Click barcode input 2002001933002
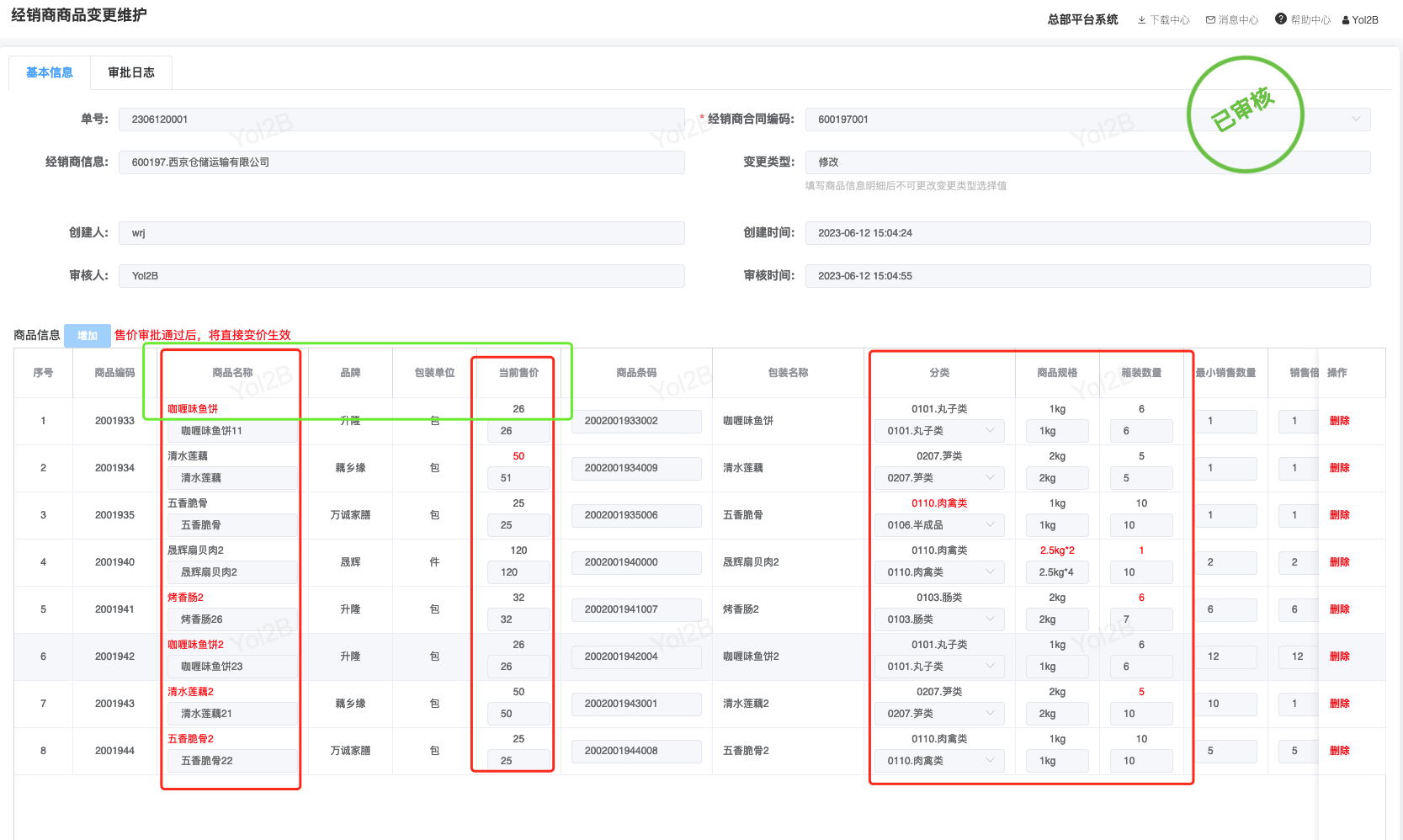Screen dimensions: 1403x840 tap(636, 421)
